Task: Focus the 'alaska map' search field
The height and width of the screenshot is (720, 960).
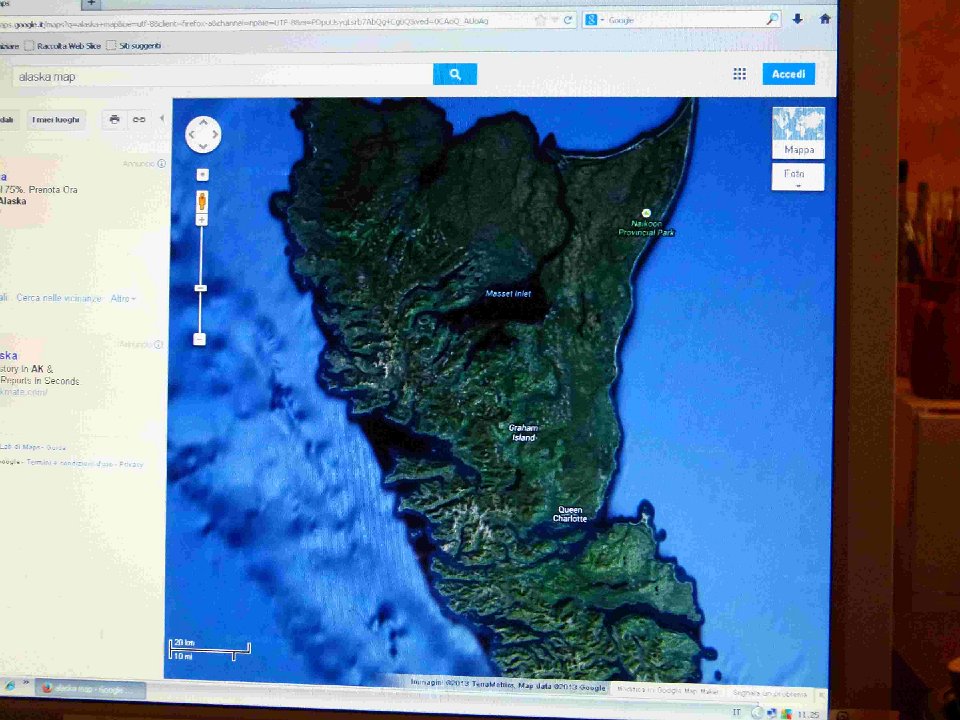Action: coord(223,76)
